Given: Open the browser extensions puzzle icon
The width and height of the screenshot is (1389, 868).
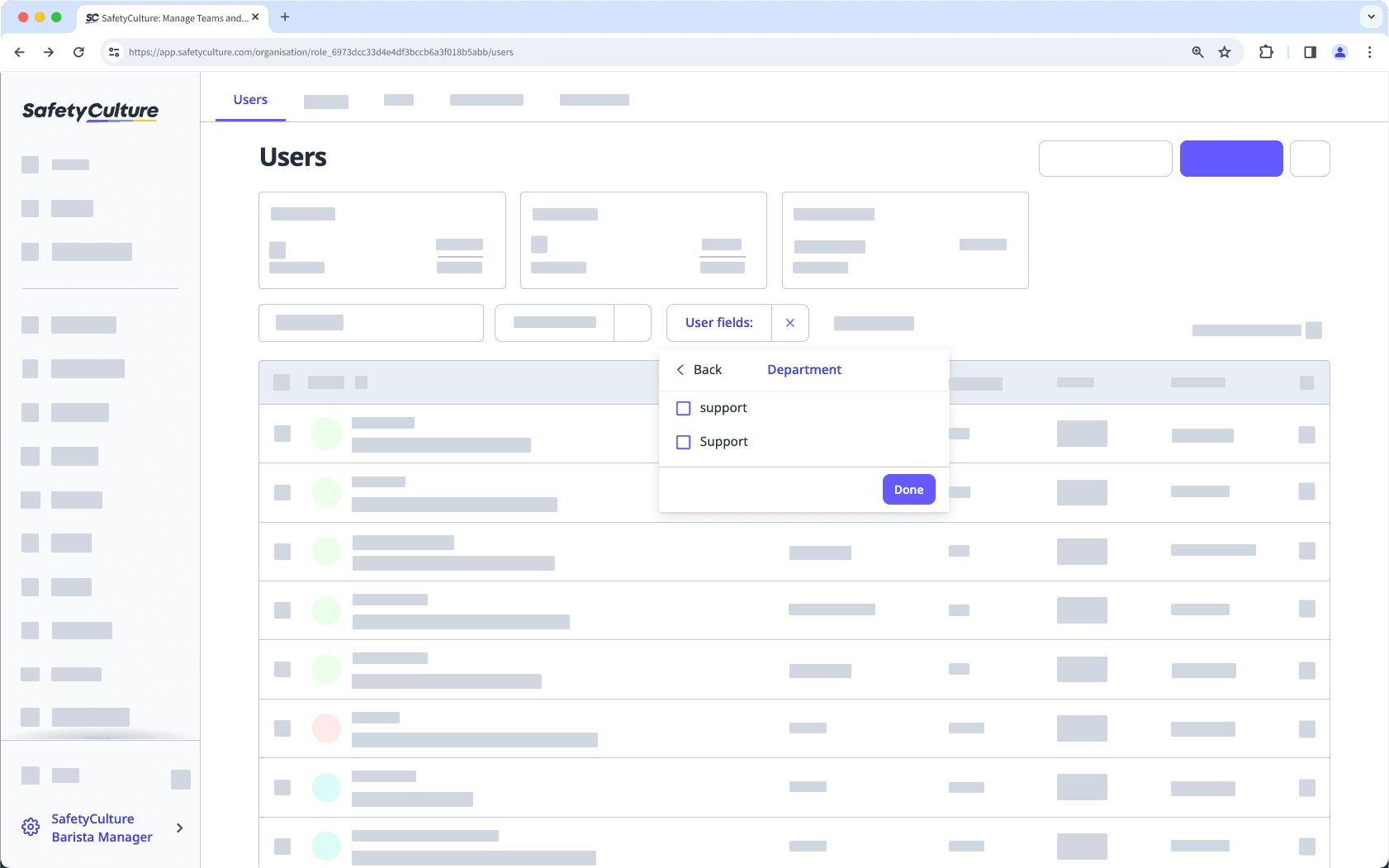Looking at the screenshot, I should click(1265, 51).
